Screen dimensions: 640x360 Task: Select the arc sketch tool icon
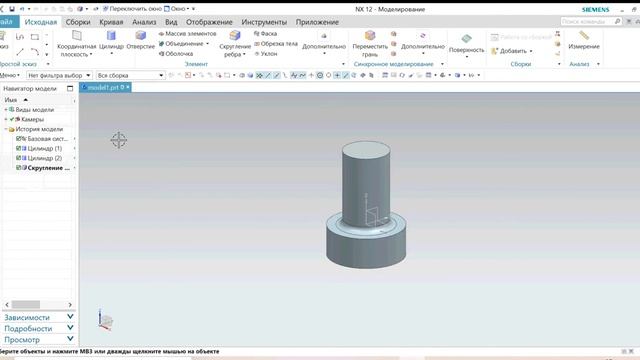[x=35, y=52]
